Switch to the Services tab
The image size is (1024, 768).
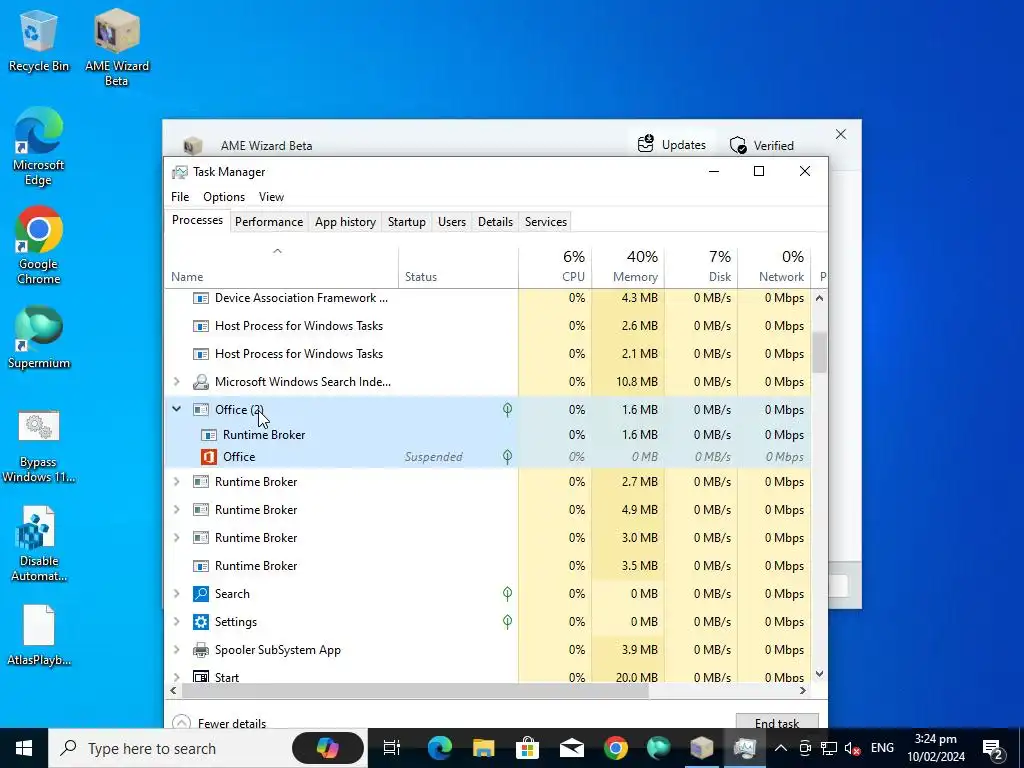click(546, 222)
